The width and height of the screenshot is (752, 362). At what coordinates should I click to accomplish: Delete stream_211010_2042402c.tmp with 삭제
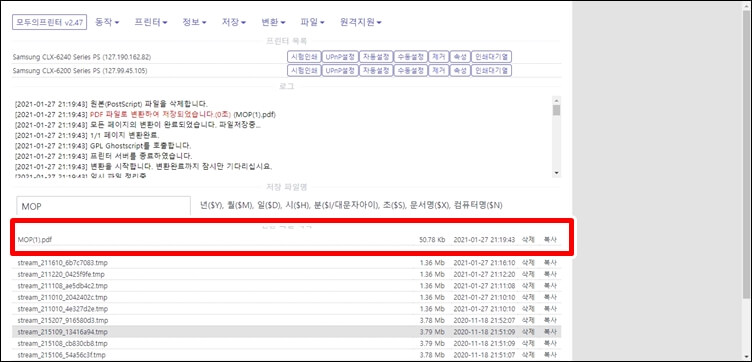[x=528, y=297]
